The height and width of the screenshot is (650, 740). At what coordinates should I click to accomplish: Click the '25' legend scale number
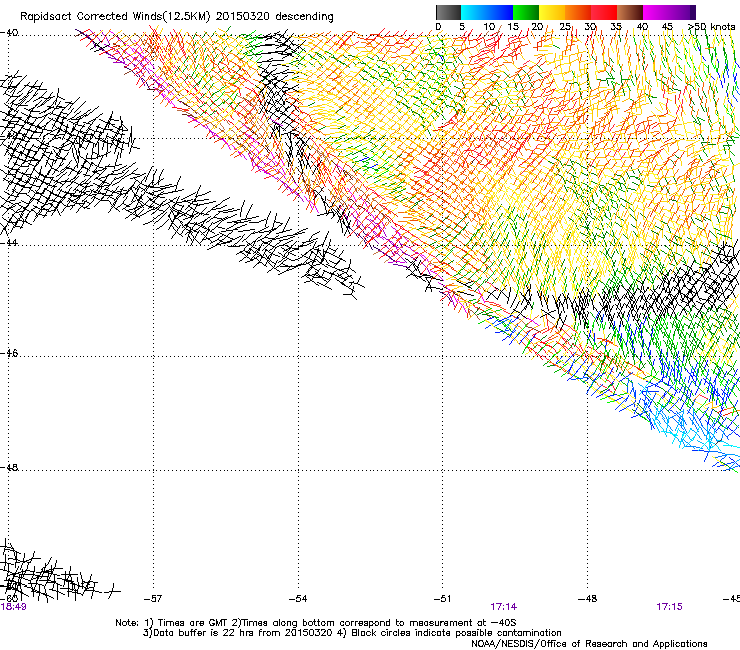coord(565,27)
